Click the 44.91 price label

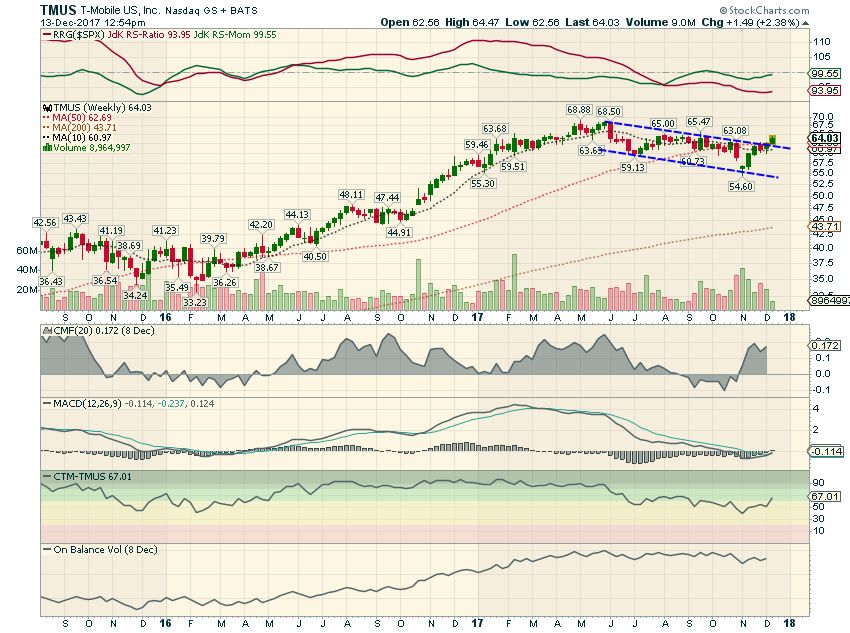tap(399, 232)
